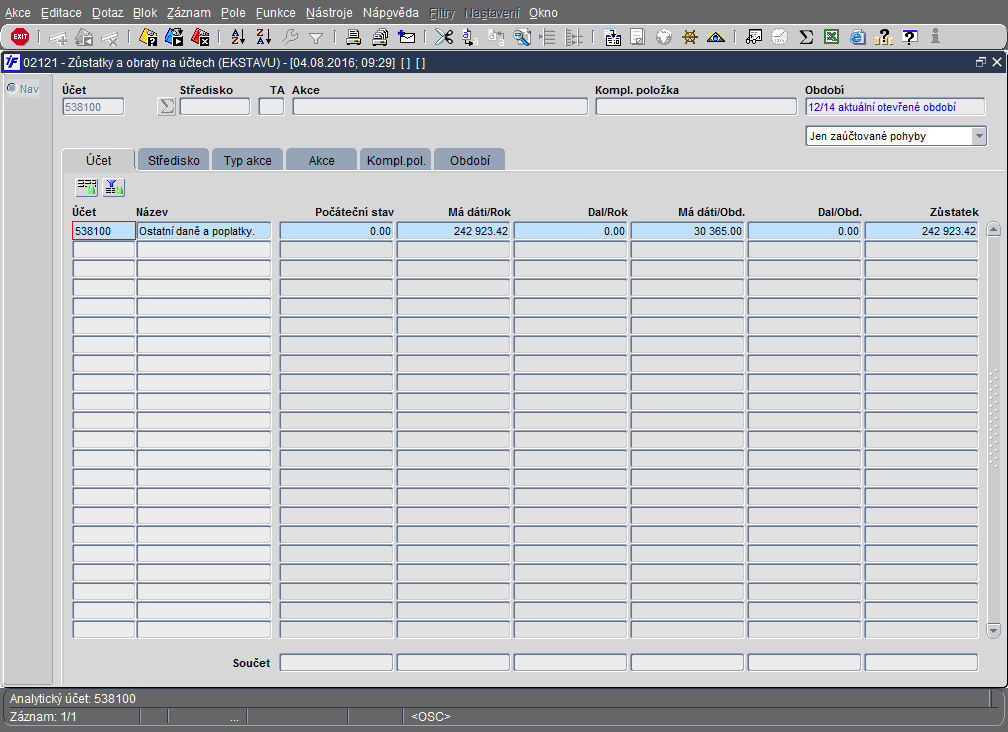Viewport: 1008px width, 732px height.
Task: Sort descending with the Z-A toolbar icon
Action: 264,37
